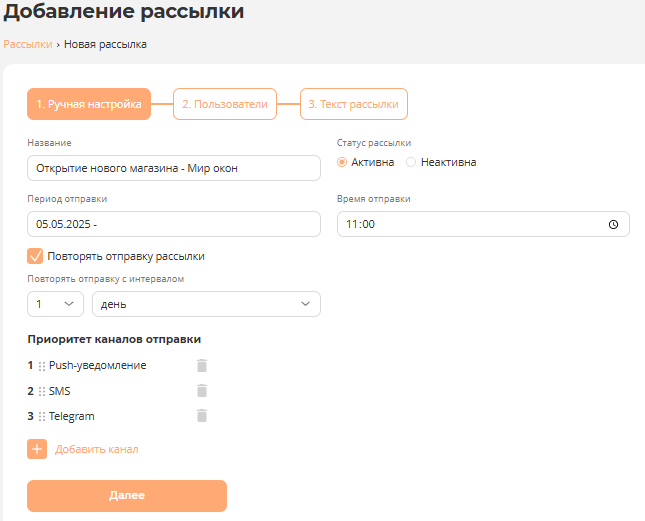Screen dimensions: 645x521
Task: Open the interval number dropdown showing 1
Action: coord(55,304)
